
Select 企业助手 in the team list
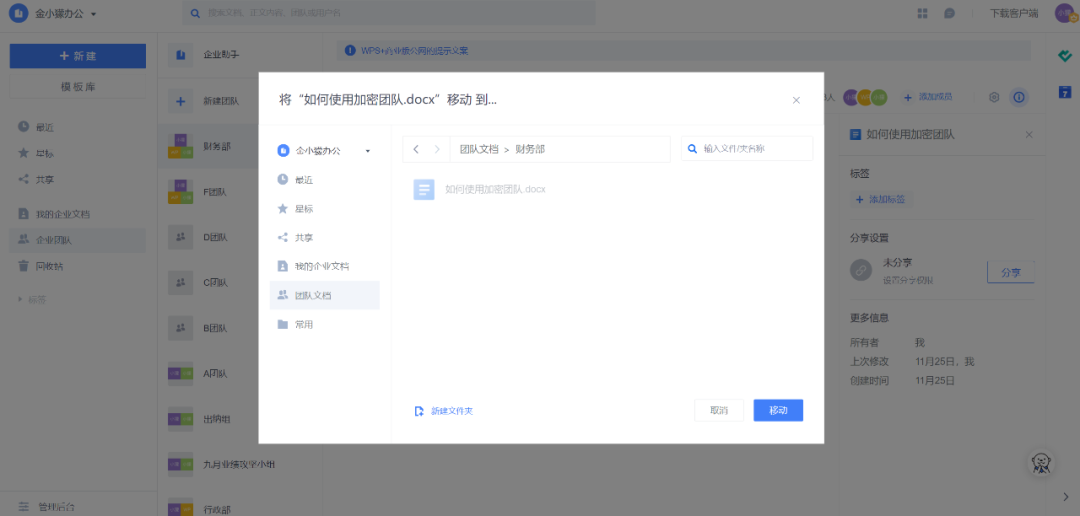click(x=220, y=54)
